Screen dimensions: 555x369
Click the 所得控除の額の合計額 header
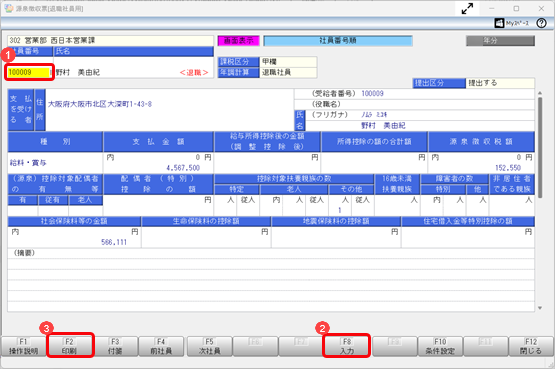click(374, 142)
